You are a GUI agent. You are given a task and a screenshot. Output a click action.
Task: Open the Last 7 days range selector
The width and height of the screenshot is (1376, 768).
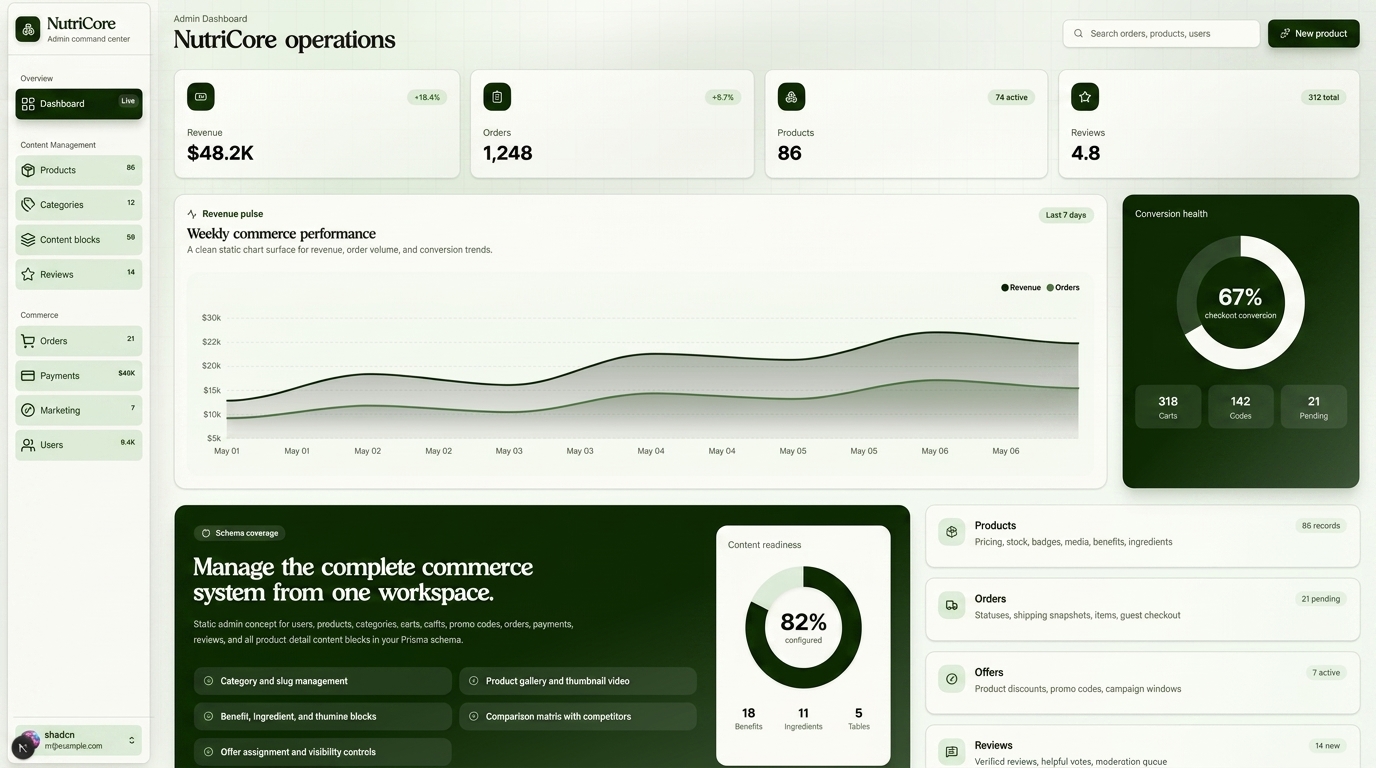(1066, 215)
